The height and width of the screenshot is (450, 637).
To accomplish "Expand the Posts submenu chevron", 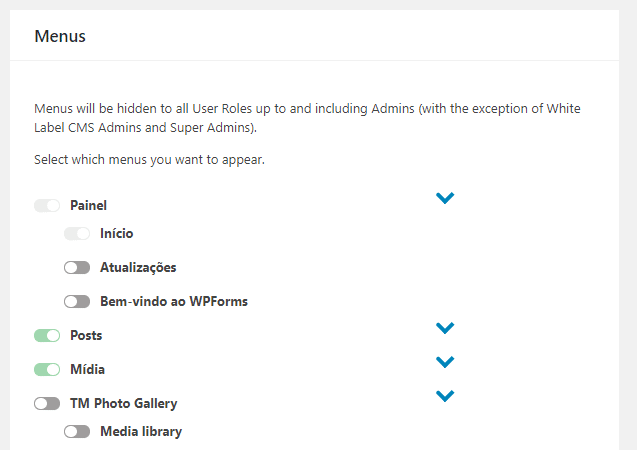I will (x=446, y=328).
